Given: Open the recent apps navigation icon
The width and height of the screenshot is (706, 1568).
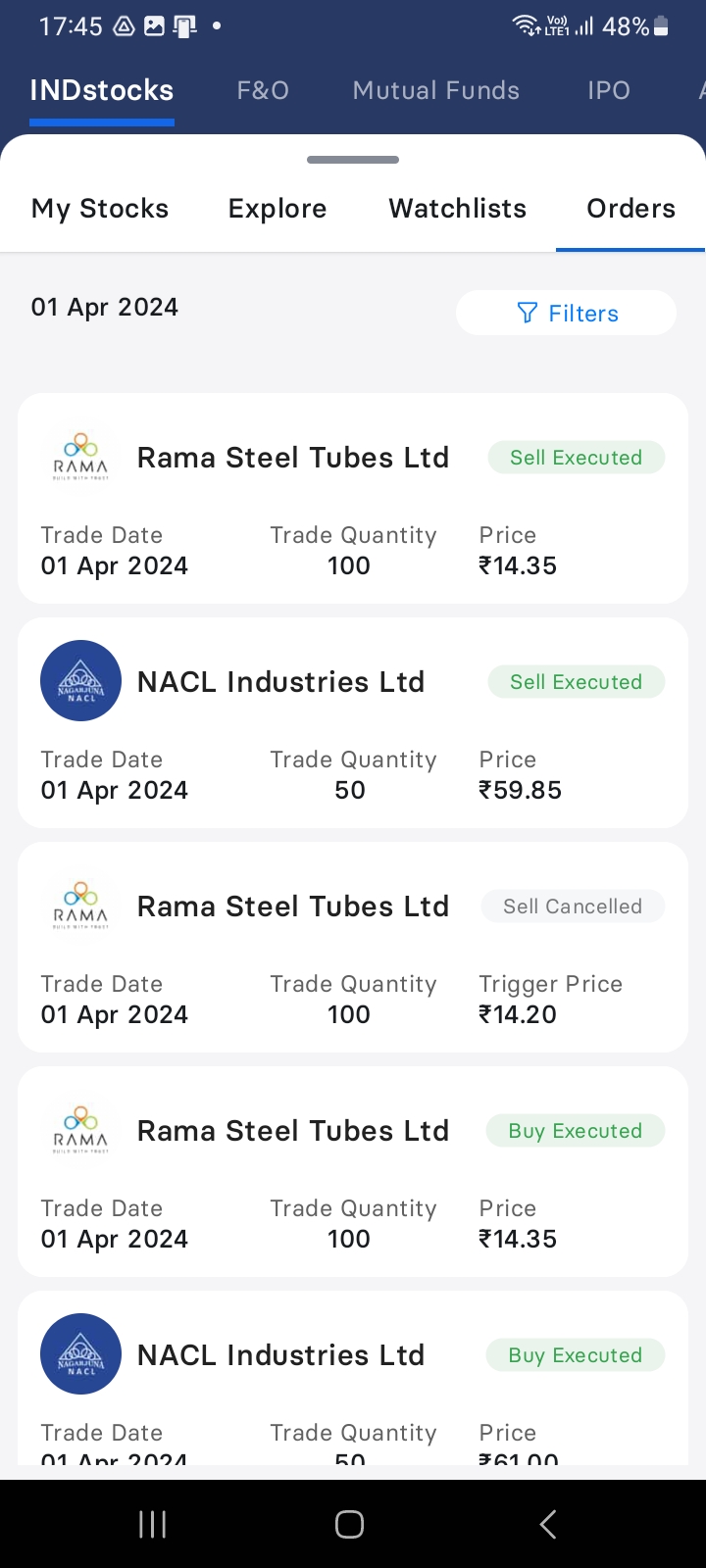Looking at the screenshot, I should (x=152, y=1524).
